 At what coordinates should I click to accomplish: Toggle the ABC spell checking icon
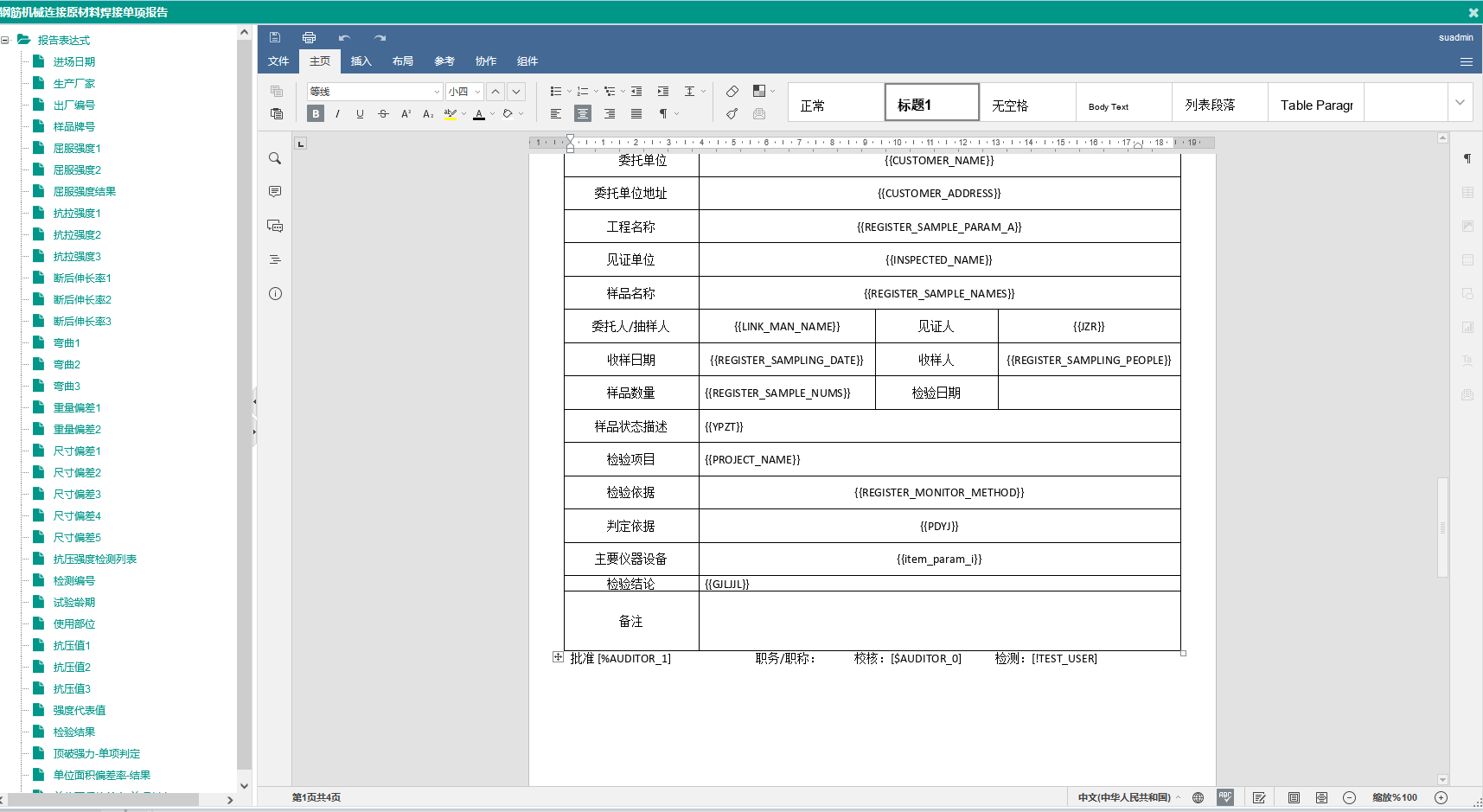(x=1225, y=797)
